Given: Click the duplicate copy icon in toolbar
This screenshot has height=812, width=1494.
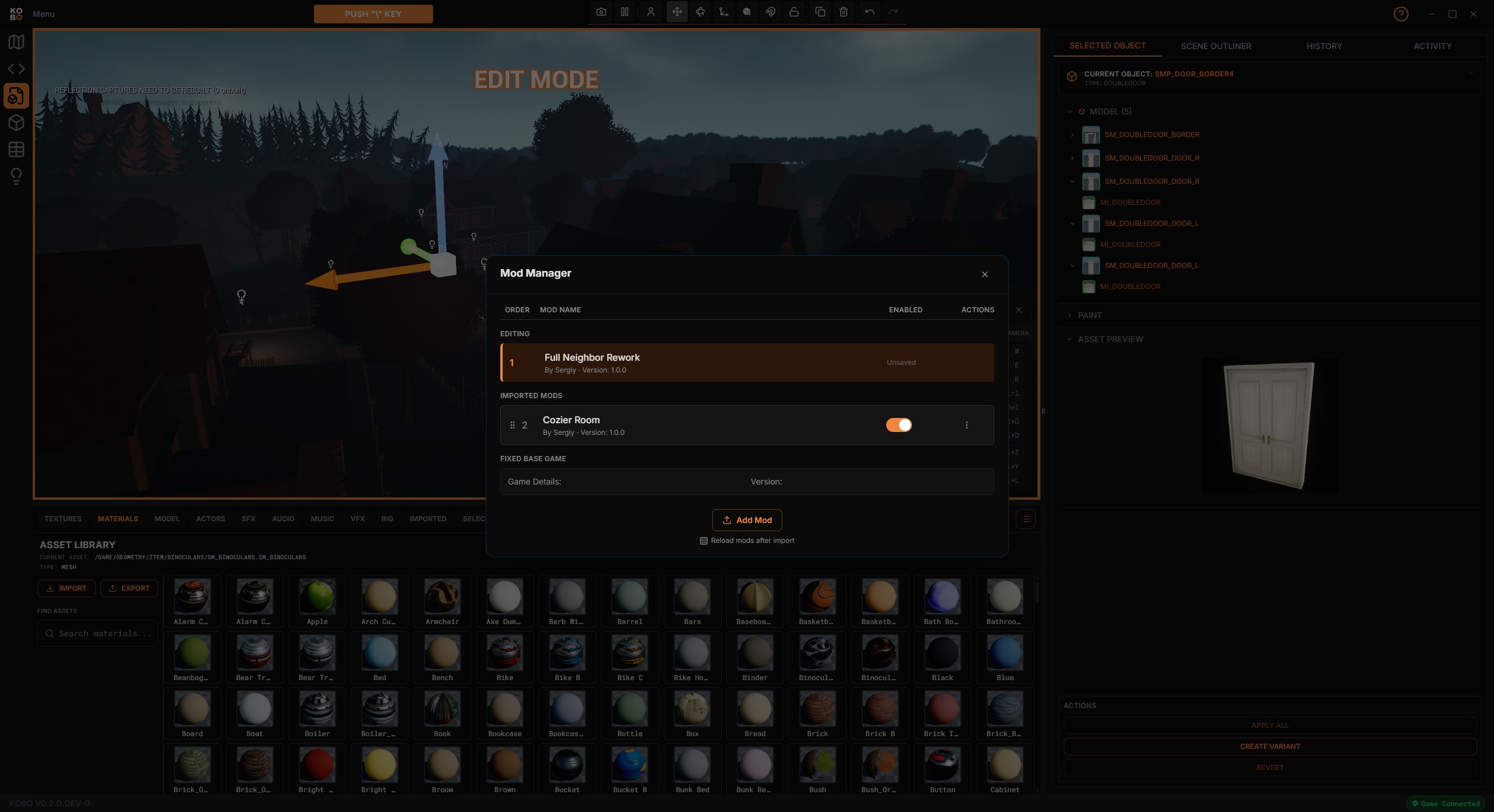Looking at the screenshot, I should (820, 12).
